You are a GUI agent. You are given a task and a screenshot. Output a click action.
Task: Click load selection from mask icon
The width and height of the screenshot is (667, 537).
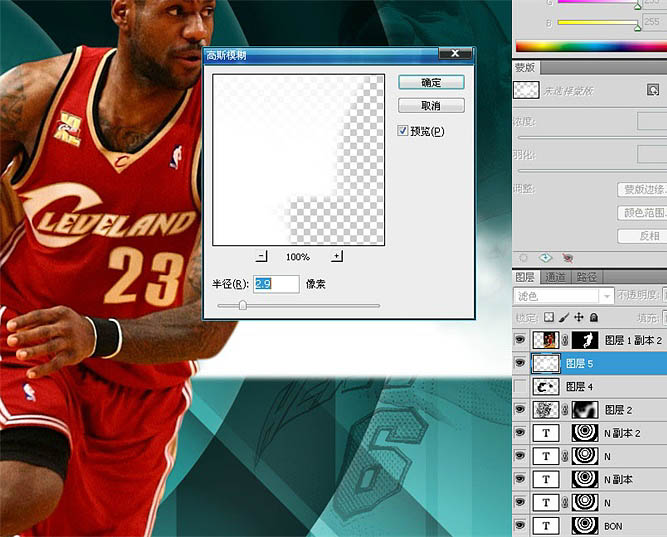[524, 258]
